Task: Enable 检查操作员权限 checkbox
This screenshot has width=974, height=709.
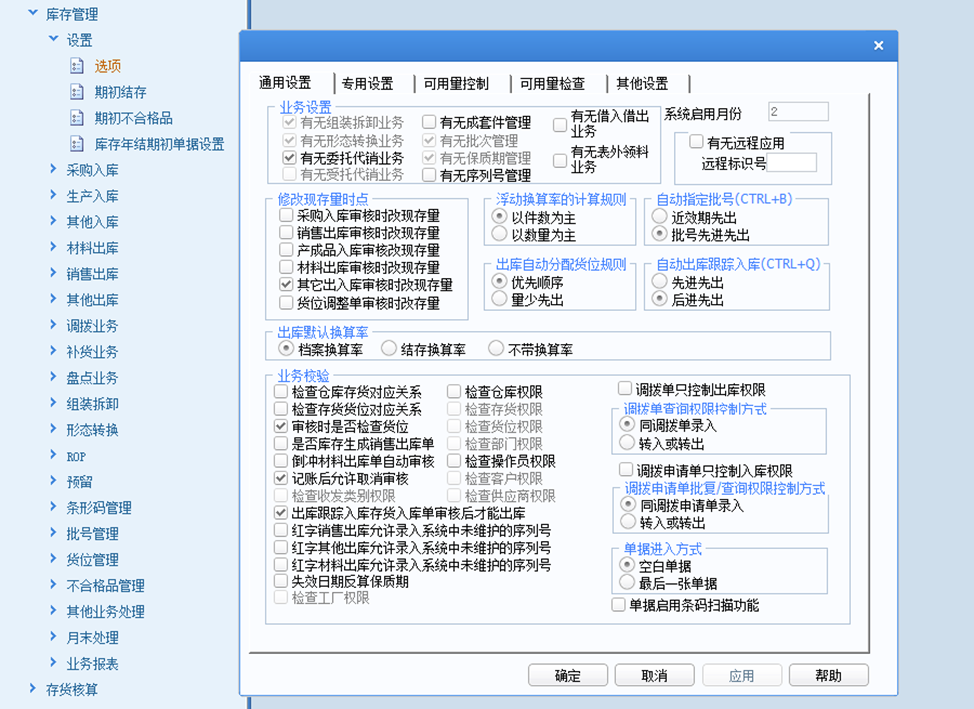Action: pyautogui.click(x=454, y=461)
